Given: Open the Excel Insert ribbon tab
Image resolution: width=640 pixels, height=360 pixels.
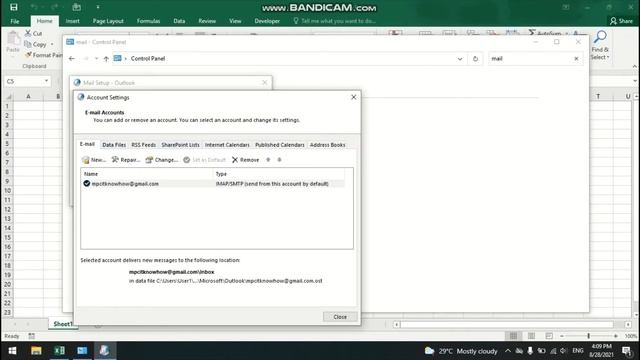Looking at the screenshot, I should pos(73,21).
